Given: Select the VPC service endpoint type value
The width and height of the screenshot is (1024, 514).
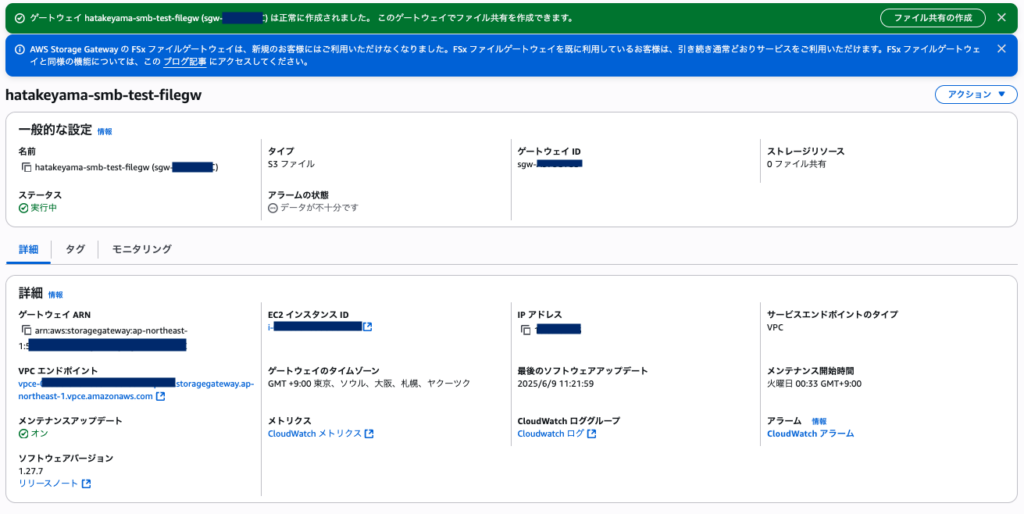Looking at the screenshot, I should [x=775, y=327].
